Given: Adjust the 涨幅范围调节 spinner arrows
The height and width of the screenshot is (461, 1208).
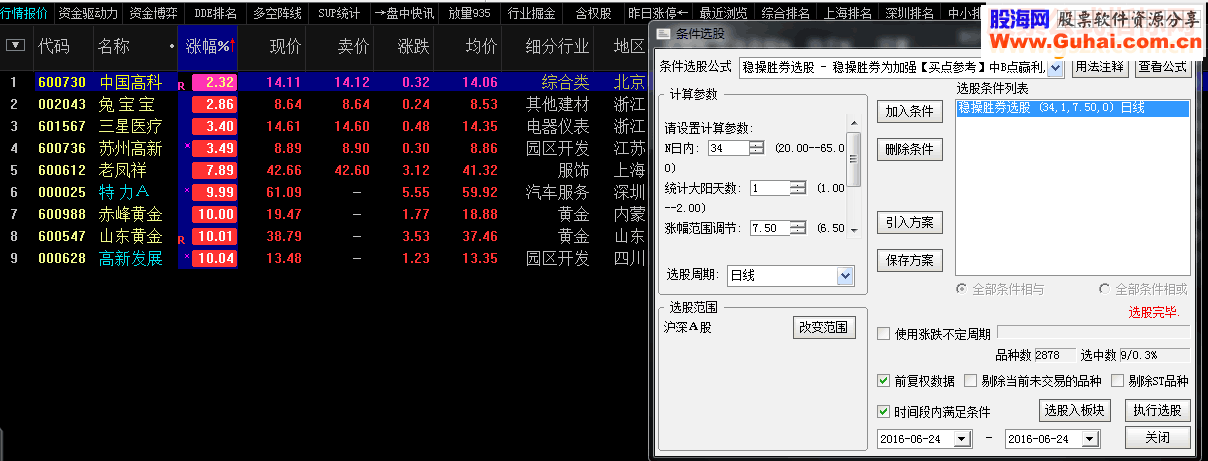Looking at the screenshot, I should [x=797, y=228].
